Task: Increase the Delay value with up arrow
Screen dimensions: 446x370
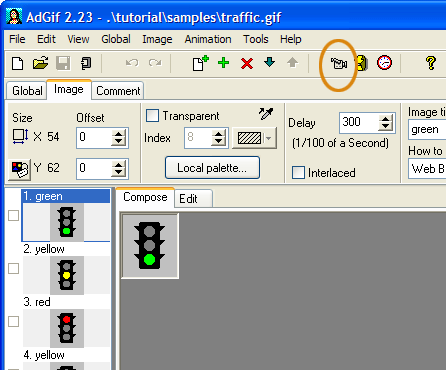Action: coord(386,119)
